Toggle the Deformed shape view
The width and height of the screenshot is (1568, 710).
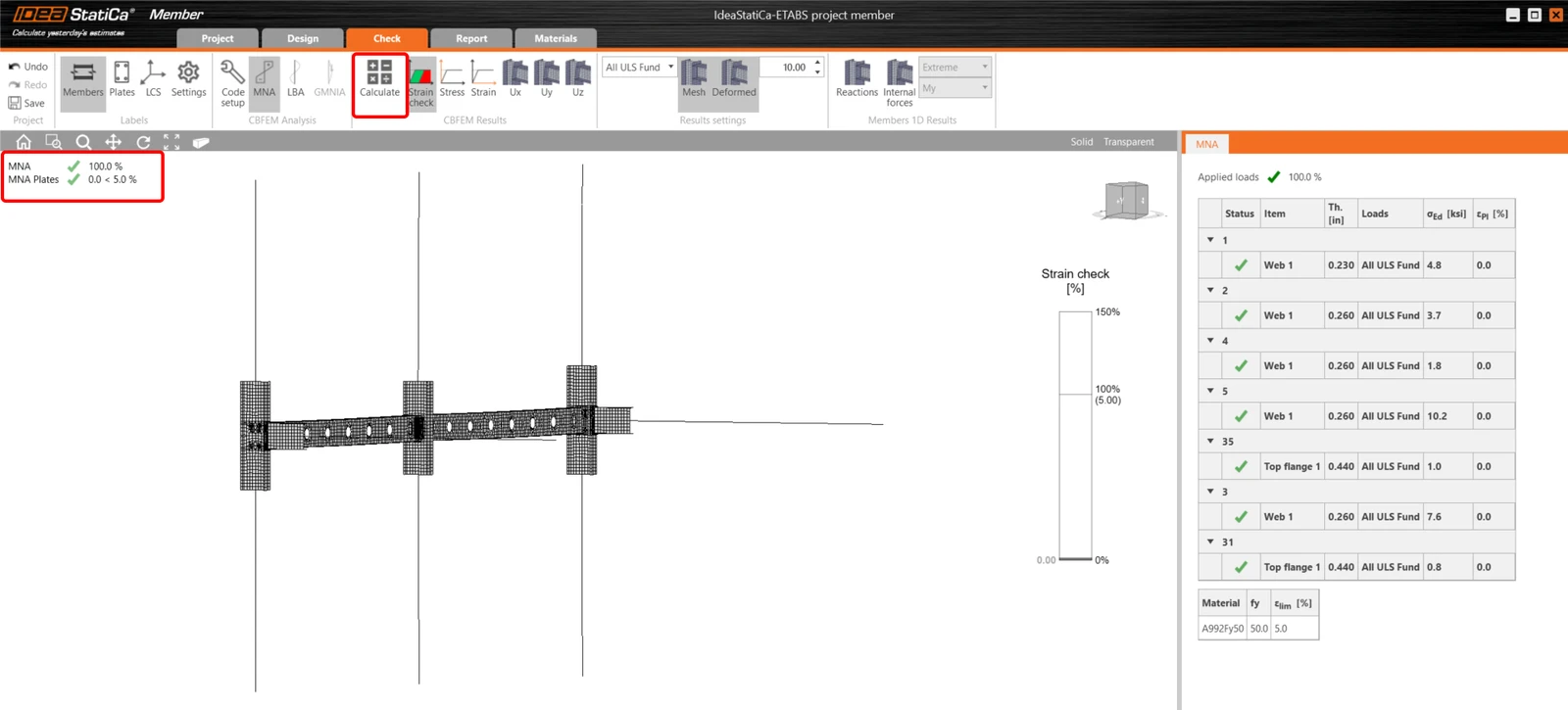point(734,79)
